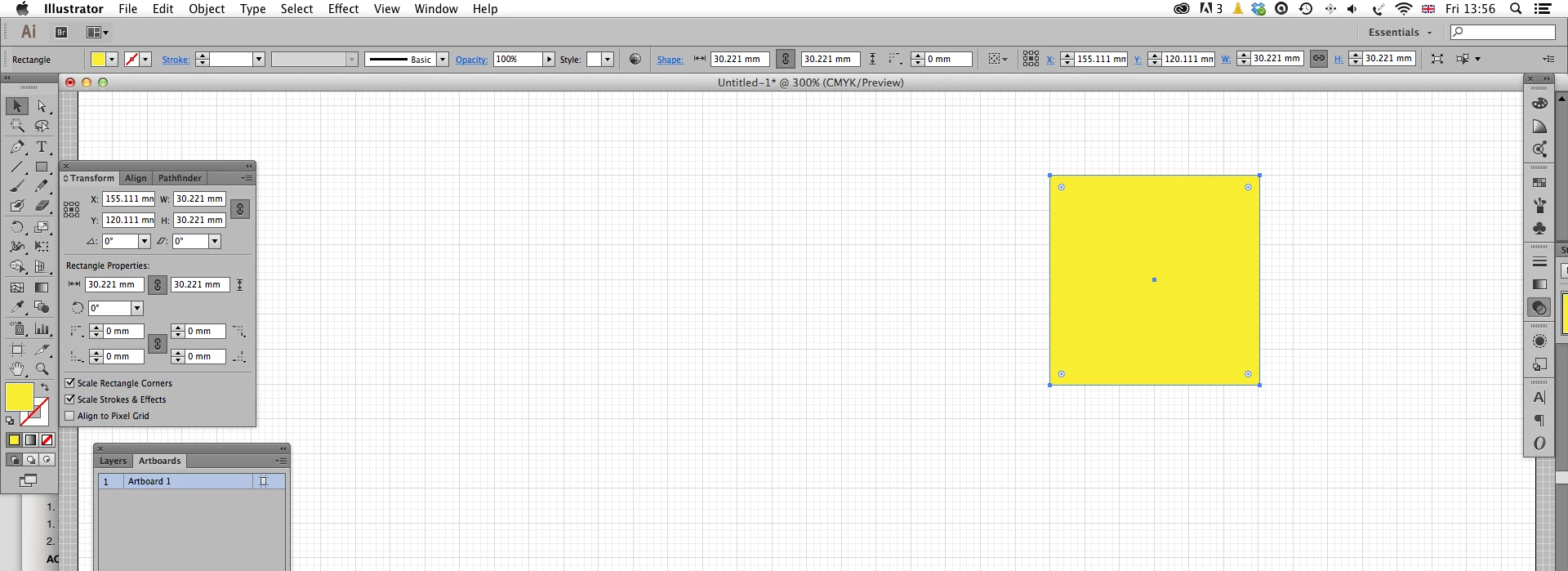The width and height of the screenshot is (1568, 571).
Task: Select the Pen tool
Action: (x=17, y=147)
